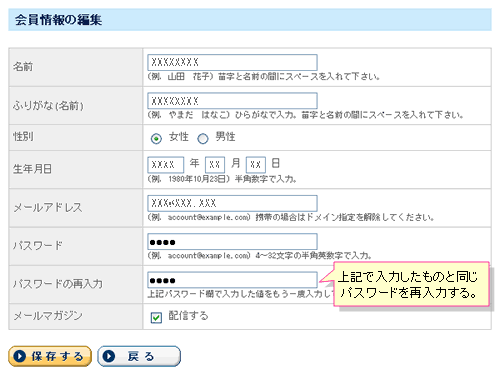The image size is (500, 375).
Task: Click the 女性 label text
Action: [x=179, y=137]
